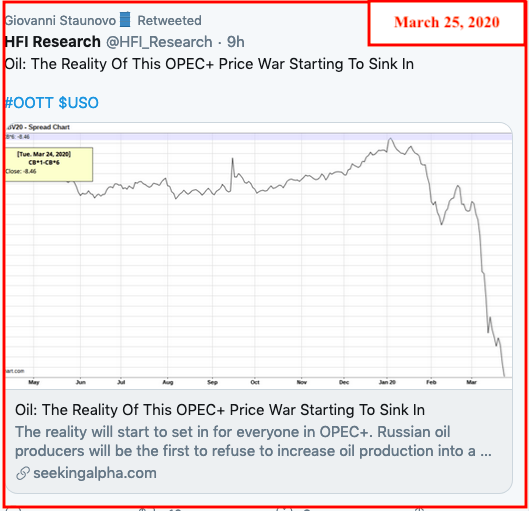Open the #OOTT hashtag

(x=29, y=103)
